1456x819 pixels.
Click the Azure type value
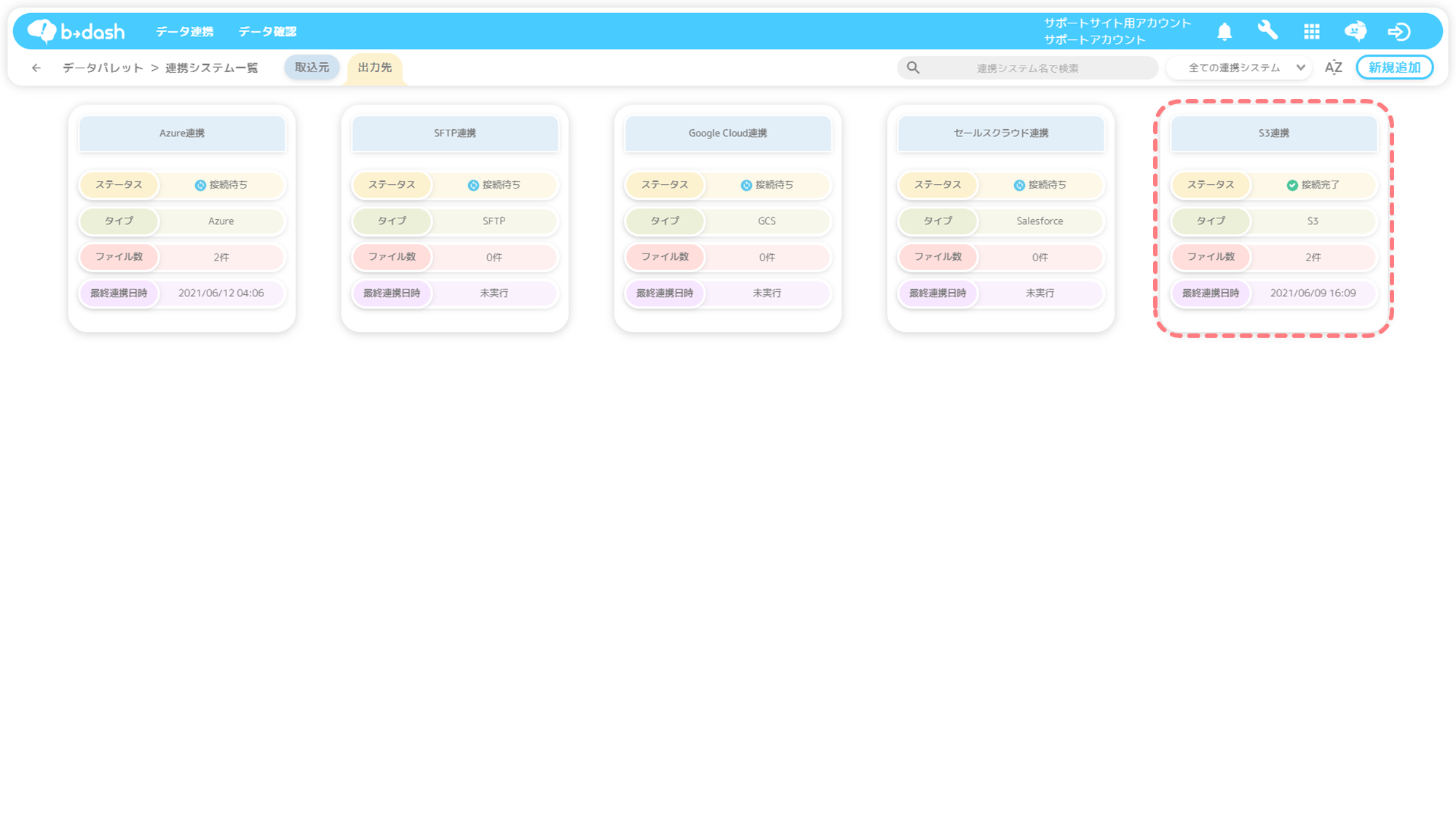pyautogui.click(x=221, y=221)
